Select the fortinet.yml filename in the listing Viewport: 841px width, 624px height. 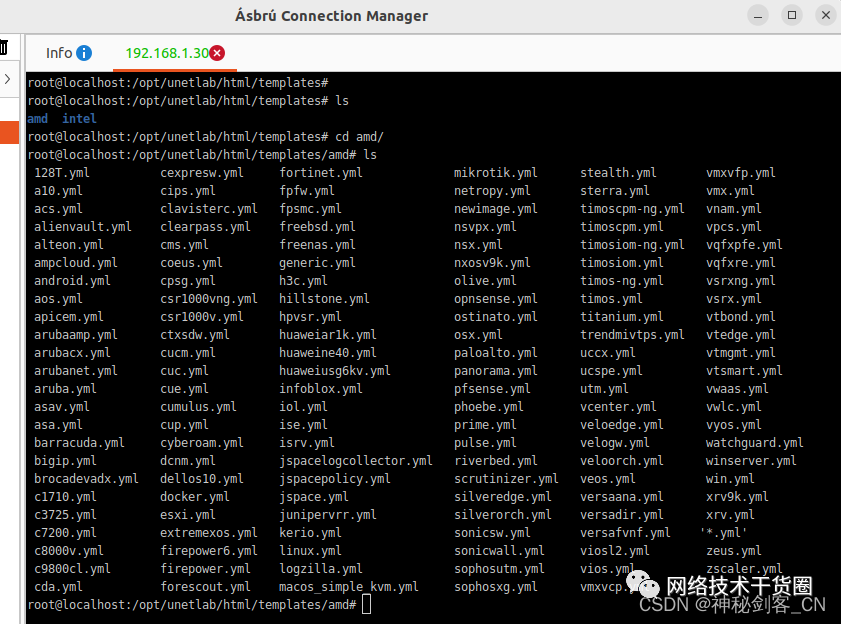[320, 172]
